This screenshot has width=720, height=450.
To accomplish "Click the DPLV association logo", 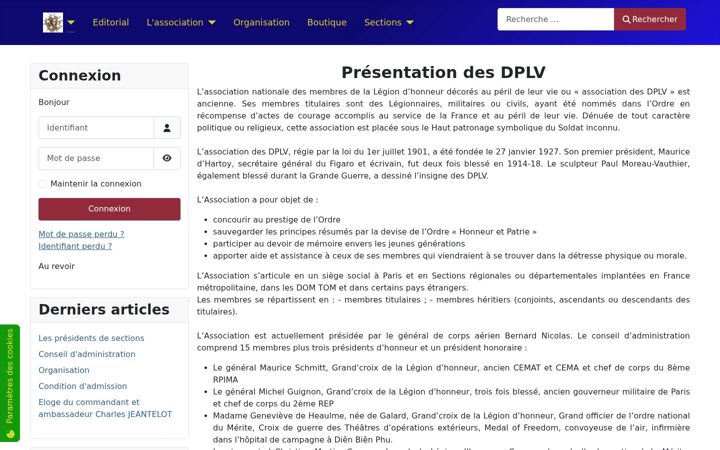I will coord(53,22).
